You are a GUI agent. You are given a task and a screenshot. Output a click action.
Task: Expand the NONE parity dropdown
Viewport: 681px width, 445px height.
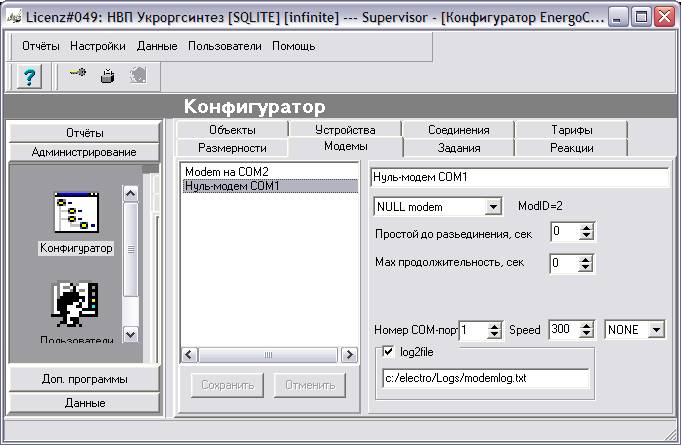(656, 330)
